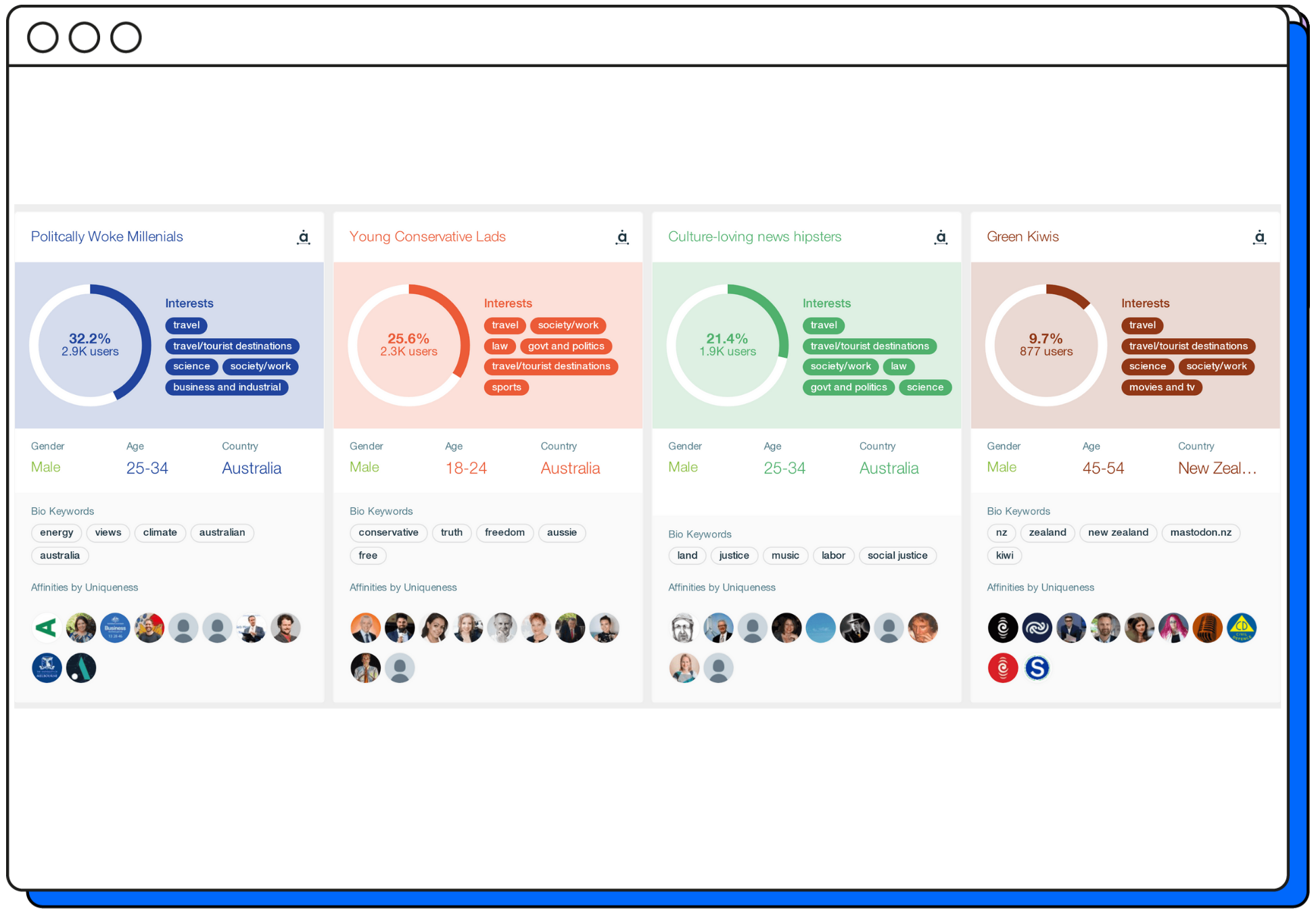This screenshot has width=1316, height=913.
Task: Open the Green Kiwis segment title
Action: click(1023, 237)
